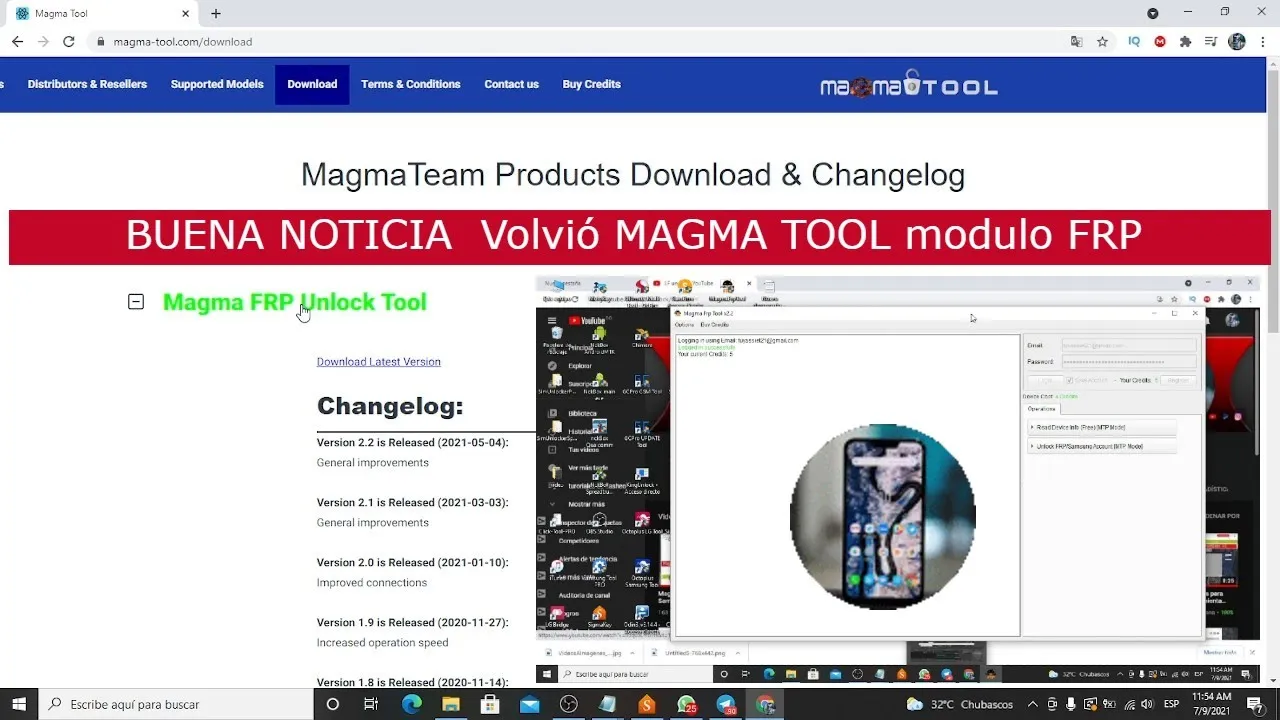
Task: Open Cortana from the taskbar
Action: [x=333, y=704]
